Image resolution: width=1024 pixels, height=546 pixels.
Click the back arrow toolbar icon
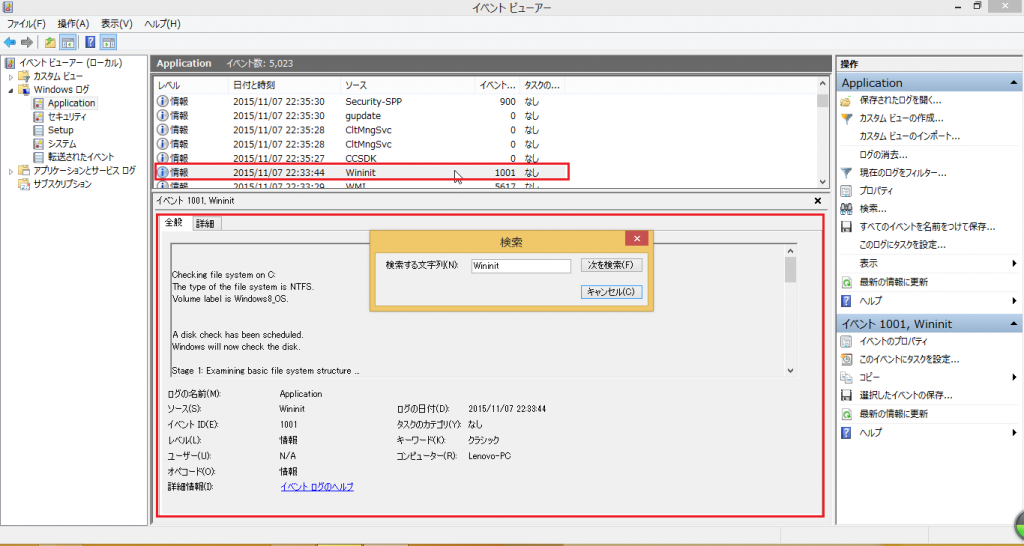click(x=10, y=43)
